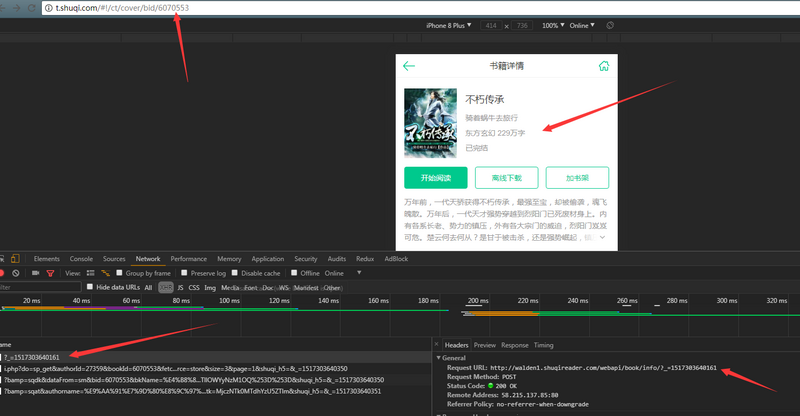The width and height of the screenshot is (800, 416).
Task: Show the request Preview tab
Action: click(x=485, y=345)
